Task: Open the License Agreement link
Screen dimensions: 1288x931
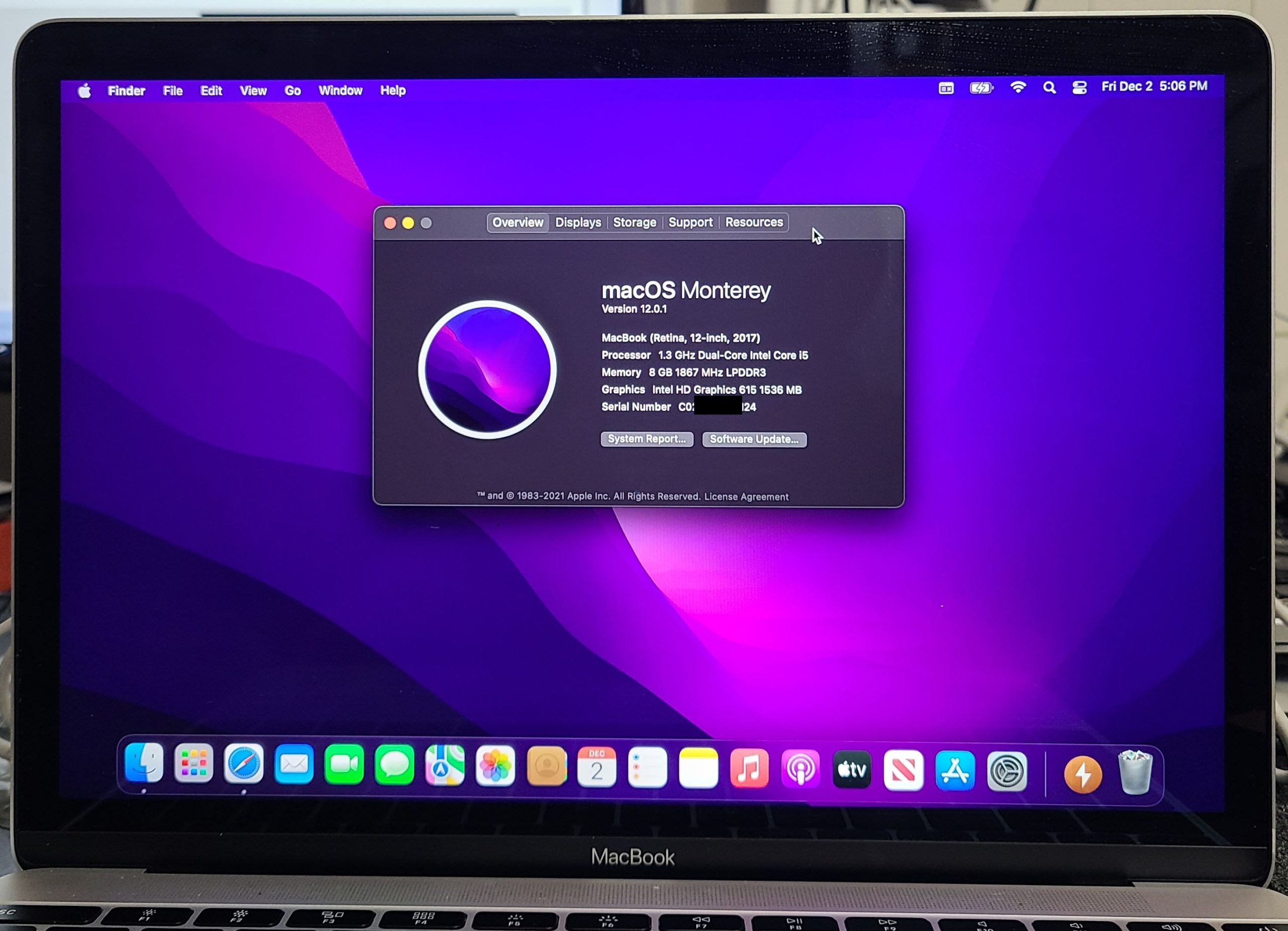Action: click(x=746, y=497)
